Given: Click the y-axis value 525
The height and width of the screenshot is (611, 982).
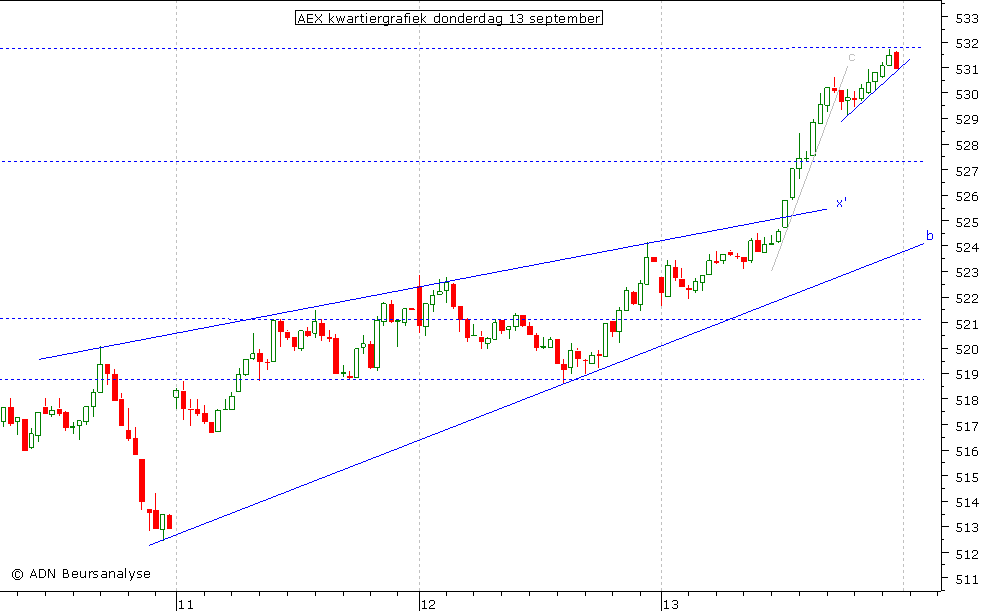Looking at the screenshot, I should (x=967, y=222).
